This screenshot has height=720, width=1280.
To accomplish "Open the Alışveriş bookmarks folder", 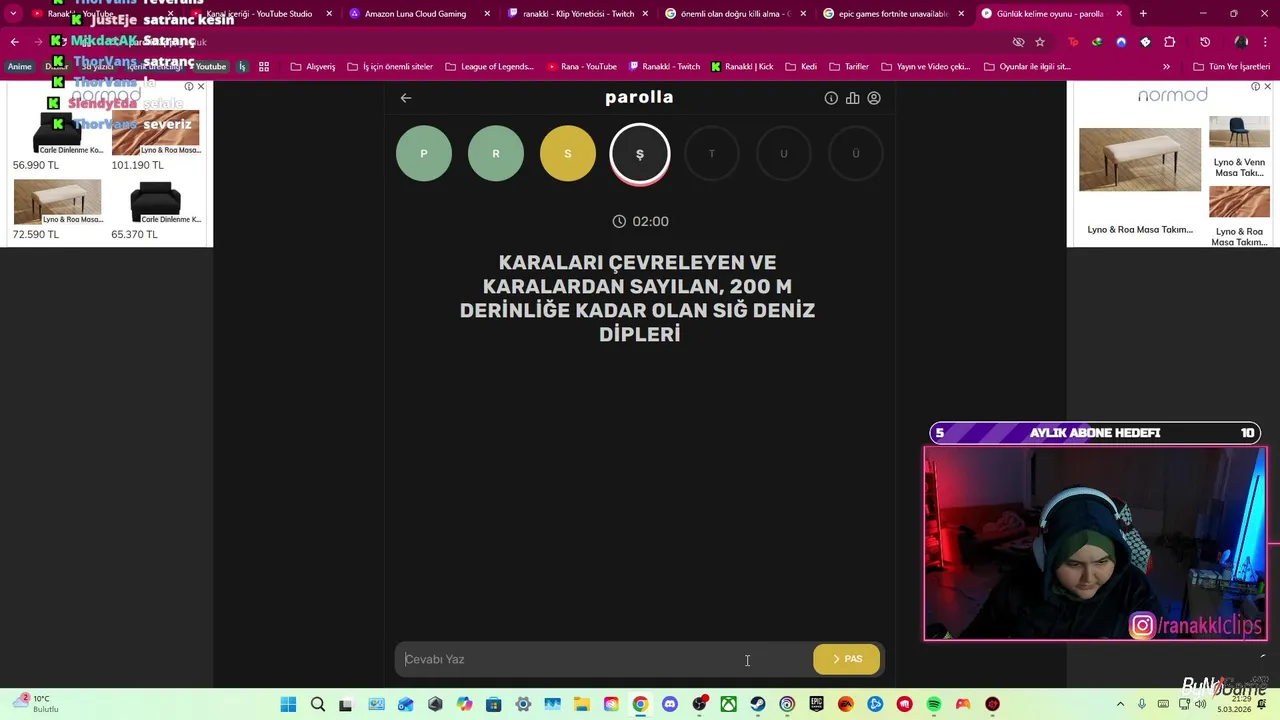I will click(313, 67).
